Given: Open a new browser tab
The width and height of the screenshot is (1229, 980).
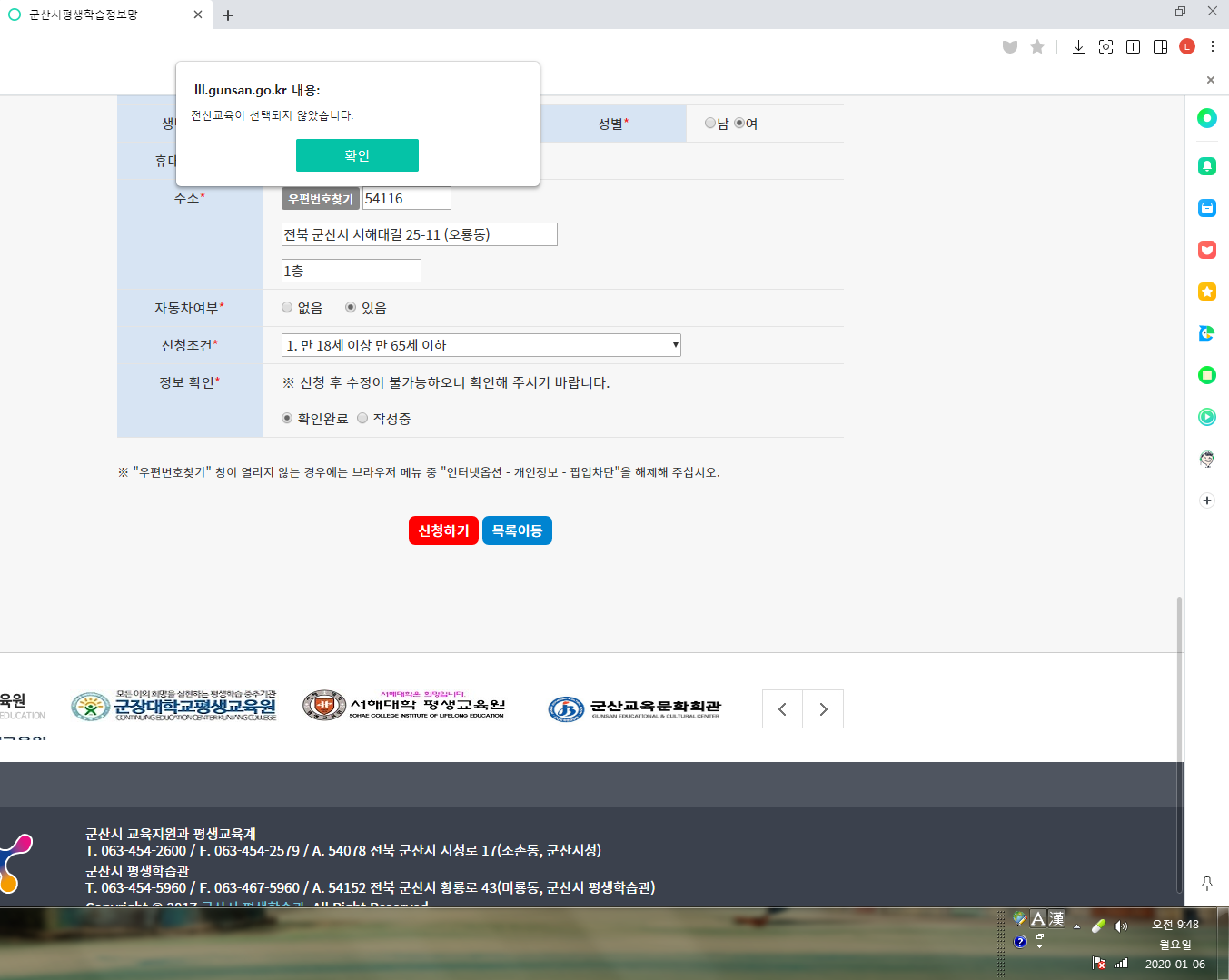Looking at the screenshot, I should pos(228,15).
